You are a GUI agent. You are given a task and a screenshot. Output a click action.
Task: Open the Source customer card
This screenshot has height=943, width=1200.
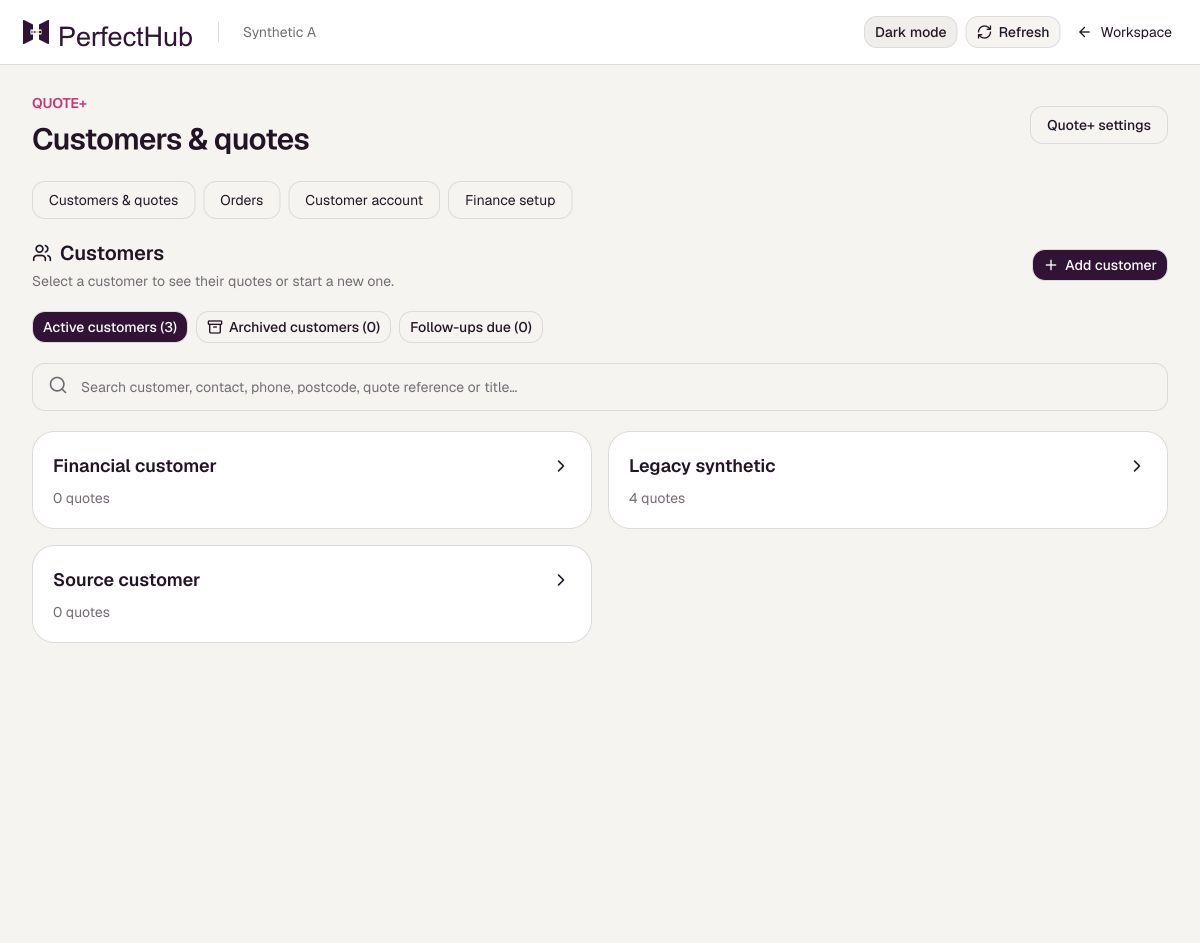click(312, 594)
